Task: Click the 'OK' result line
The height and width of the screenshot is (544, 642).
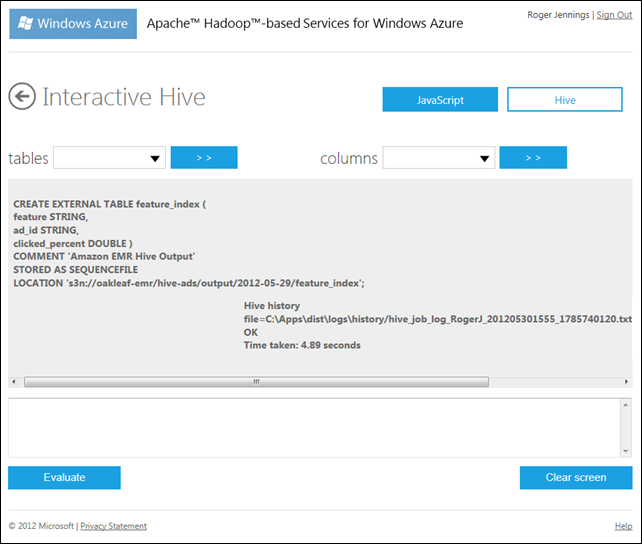Action: [251, 332]
